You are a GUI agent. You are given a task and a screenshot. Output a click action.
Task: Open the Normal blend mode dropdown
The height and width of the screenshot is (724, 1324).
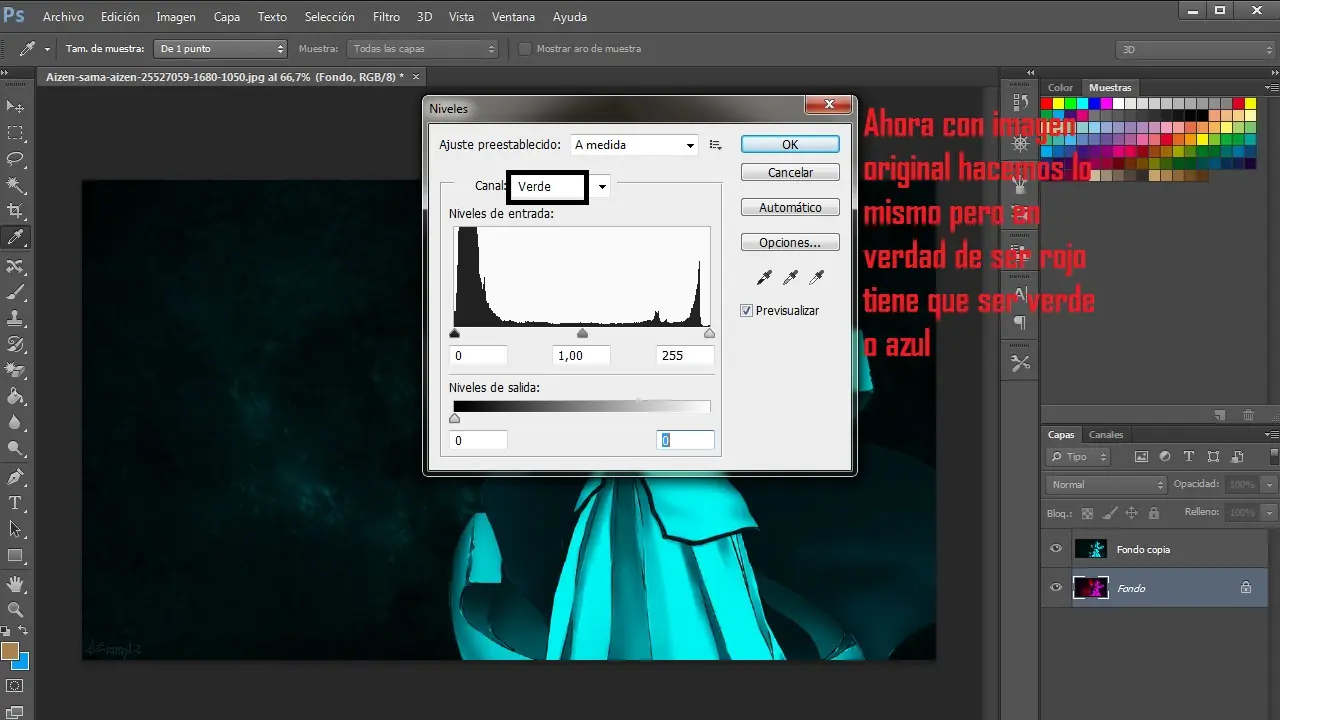pos(1106,485)
